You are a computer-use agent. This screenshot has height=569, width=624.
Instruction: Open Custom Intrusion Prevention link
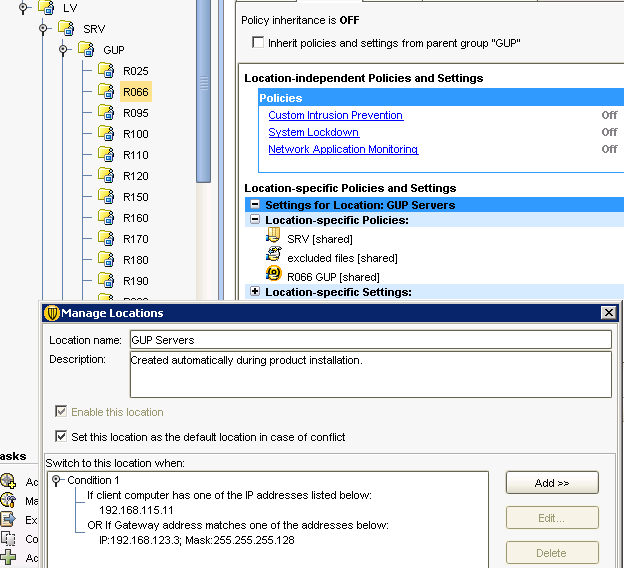pyautogui.click(x=335, y=115)
